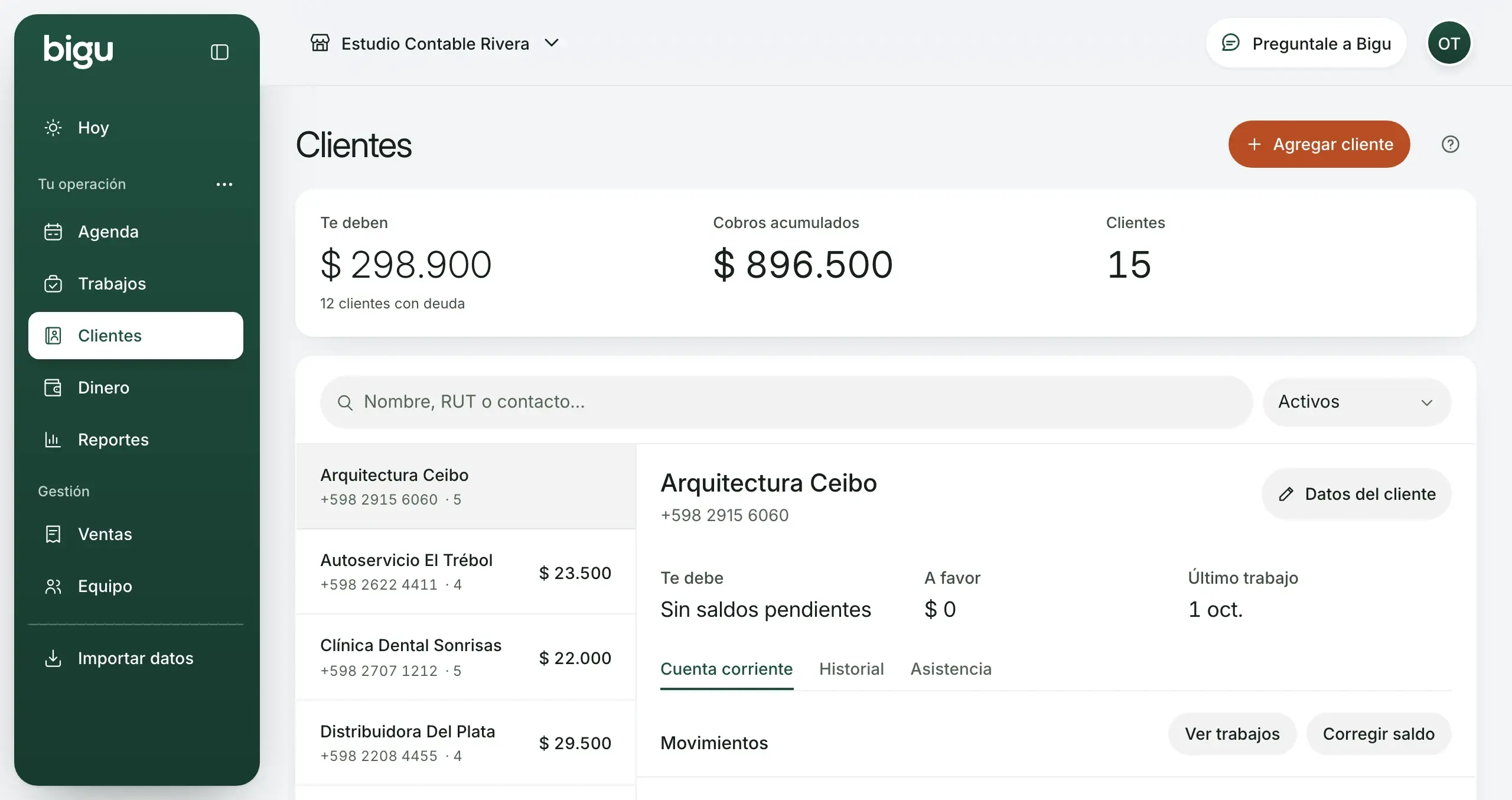Select the Distribuidora Del Plata client row

pyautogui.click(x=466, y=743)
